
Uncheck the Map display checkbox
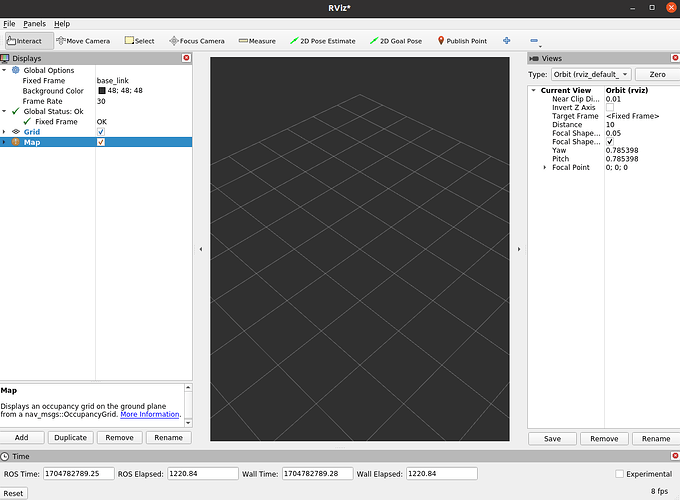click(101, 142)
